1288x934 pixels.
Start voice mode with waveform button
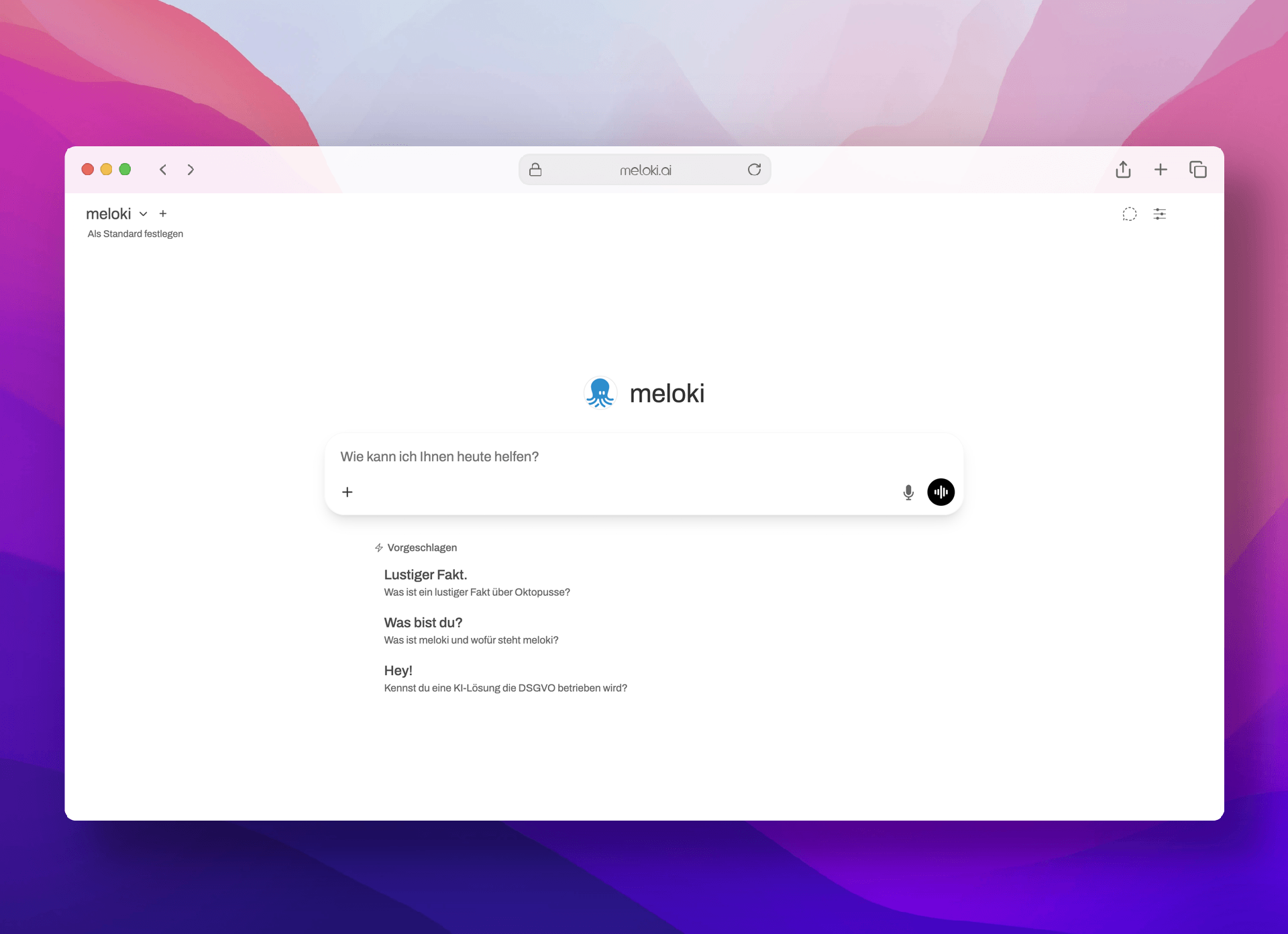click(x=941, y=492)
